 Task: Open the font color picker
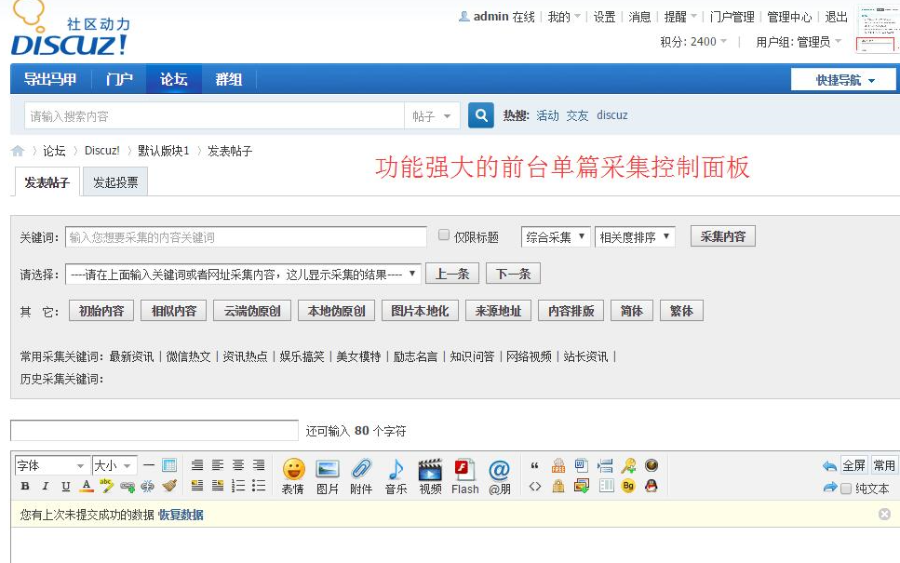87,486
